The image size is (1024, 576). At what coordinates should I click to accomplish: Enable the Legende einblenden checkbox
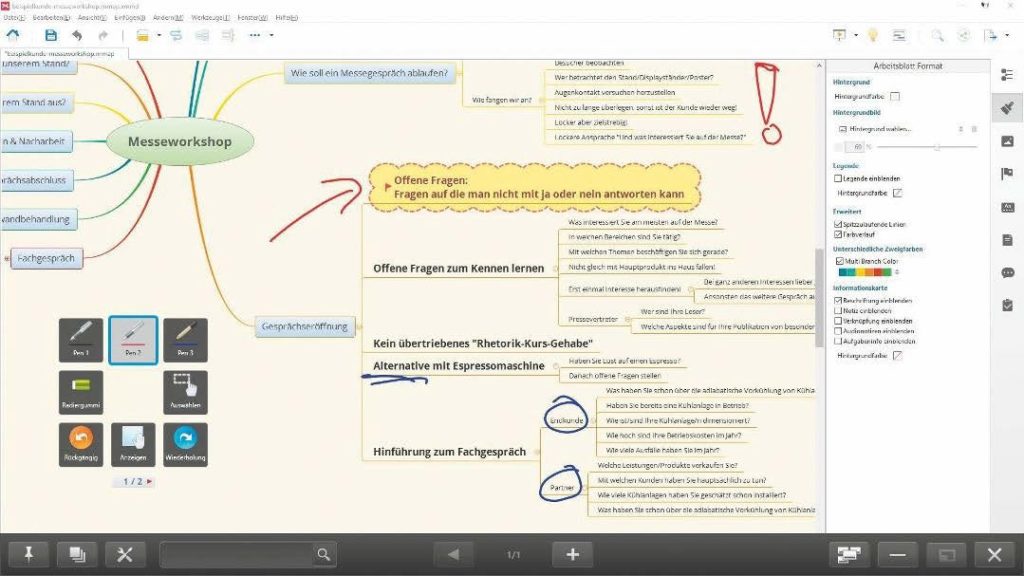coord(838,177)
